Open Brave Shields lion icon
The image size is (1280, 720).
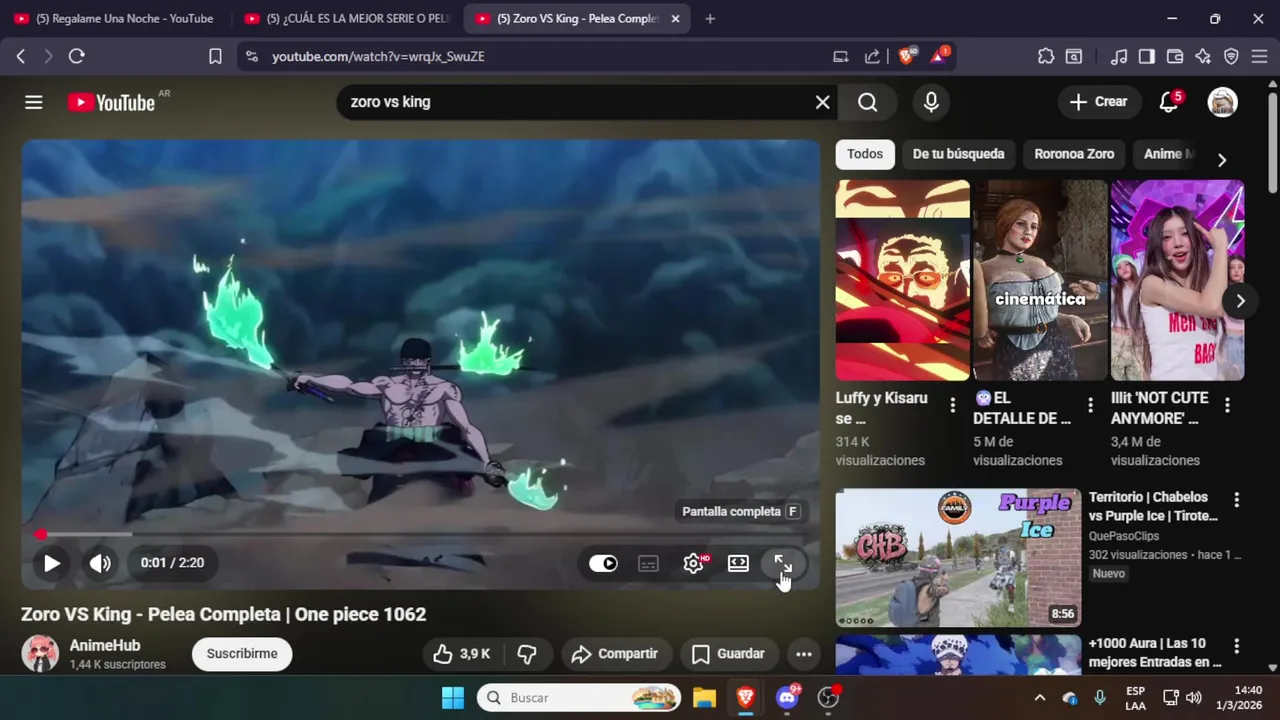point(906,57)
